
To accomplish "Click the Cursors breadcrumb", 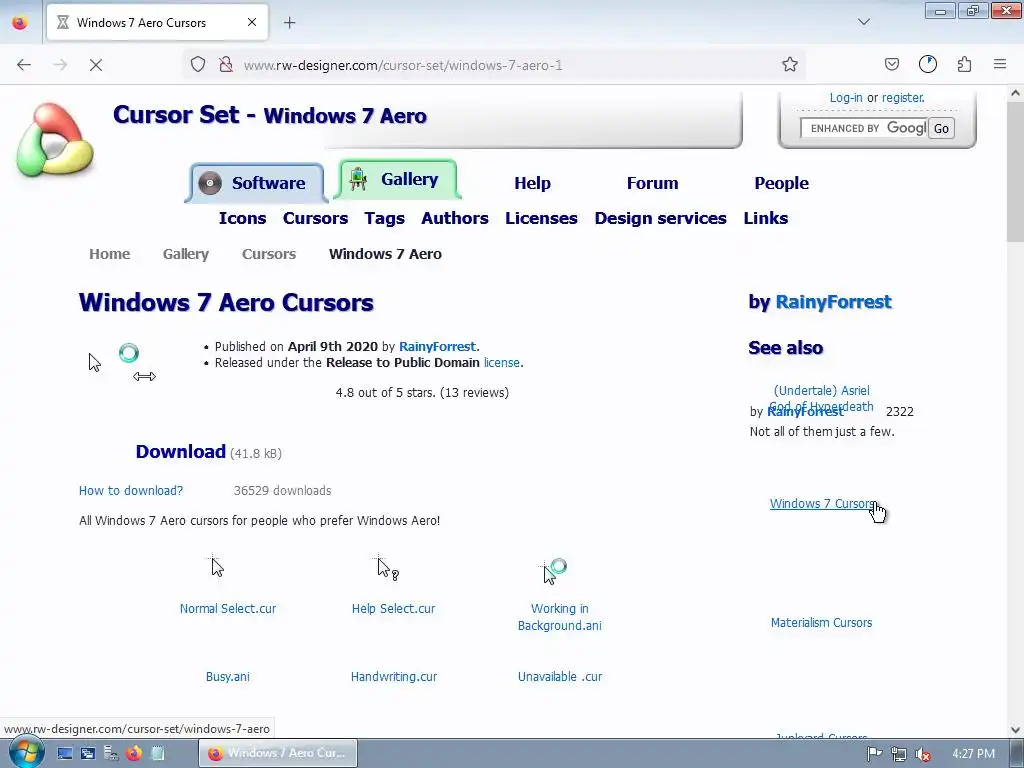I will (x=269, y=254).
